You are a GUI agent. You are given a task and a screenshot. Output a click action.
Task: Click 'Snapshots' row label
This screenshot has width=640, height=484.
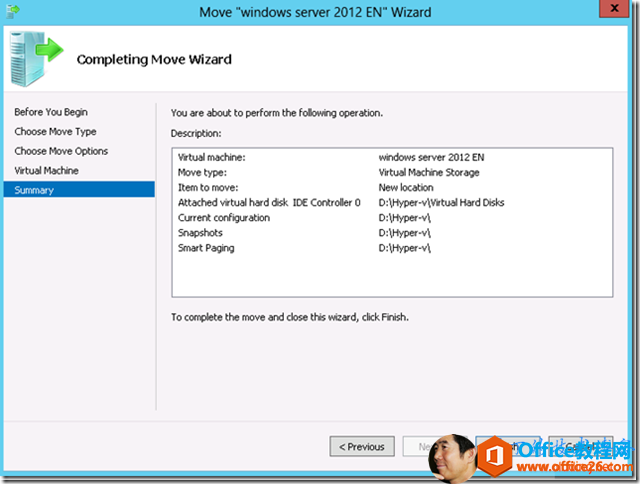[x=200, y=233]
